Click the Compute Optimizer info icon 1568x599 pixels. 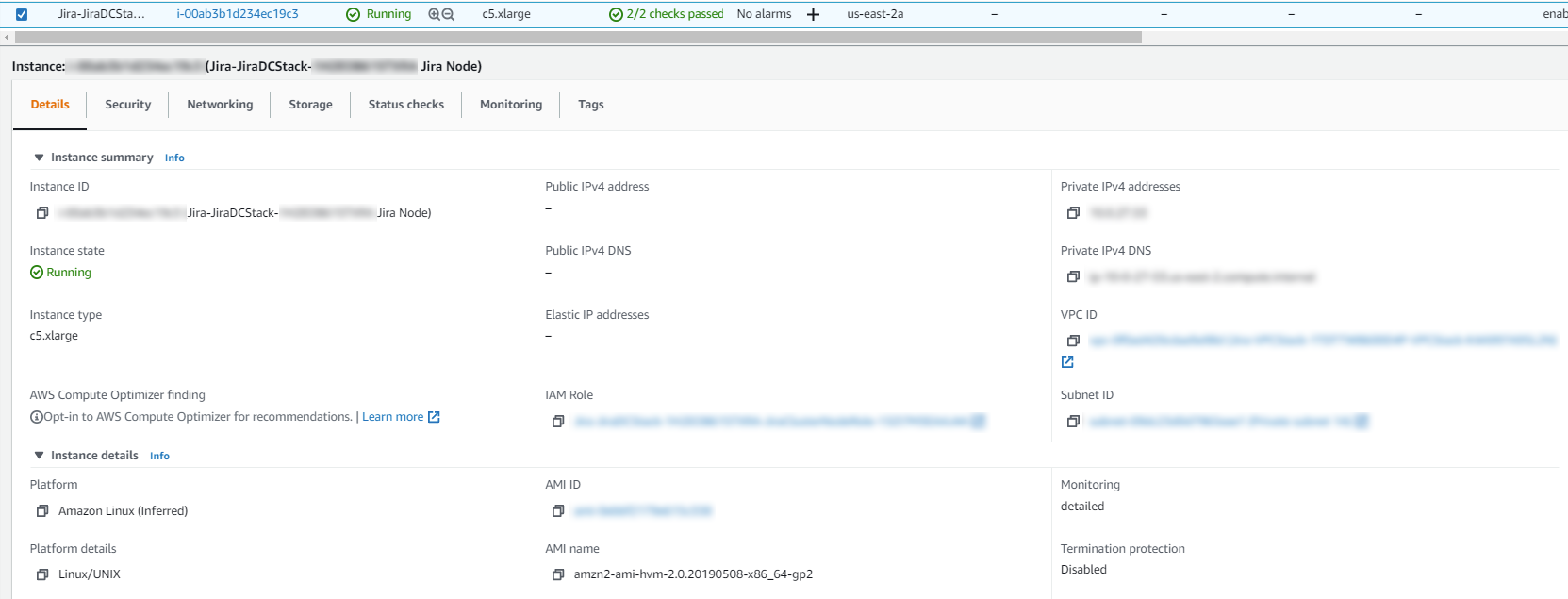click(36, 417)
